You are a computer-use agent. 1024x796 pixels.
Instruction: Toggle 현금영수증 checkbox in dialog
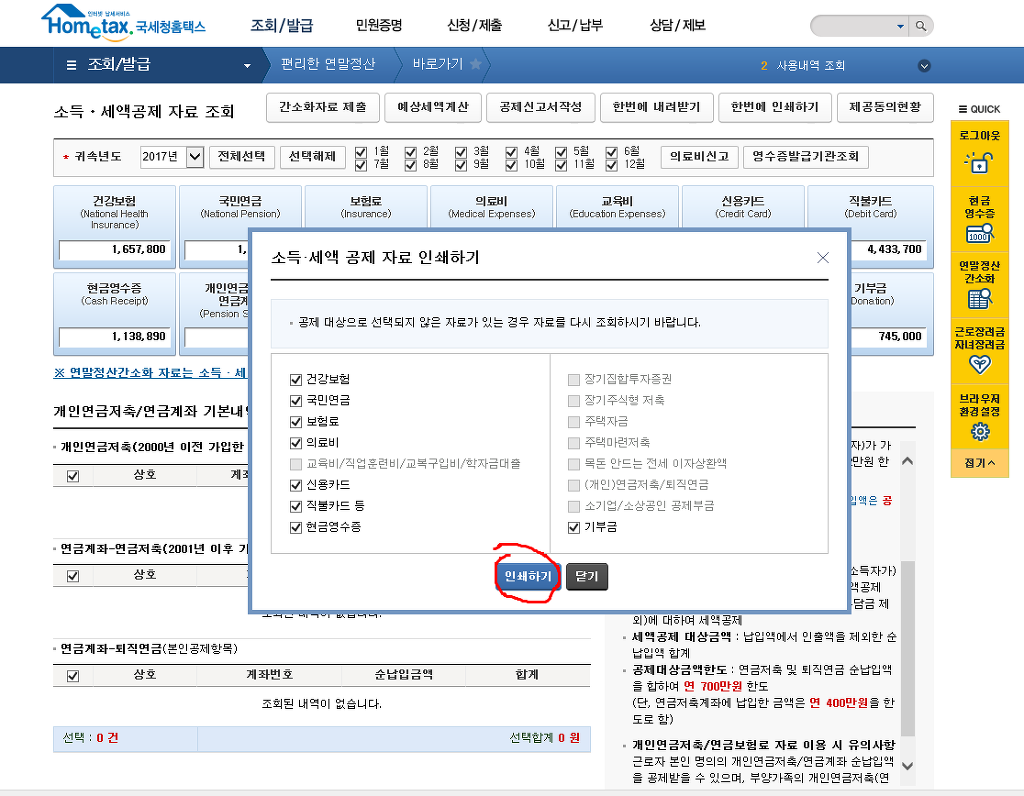pyautogui.click(x=296, y=527)
